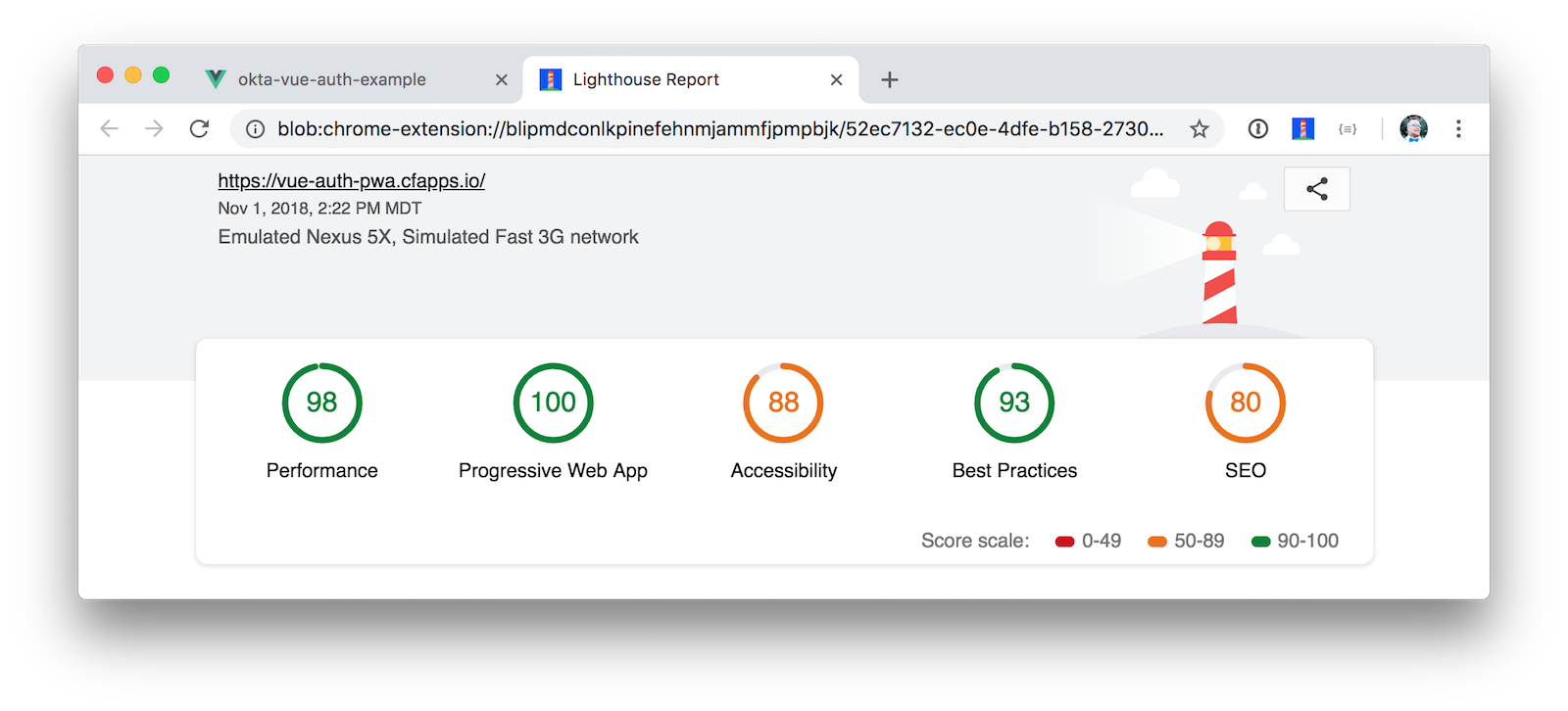
Task: Close the okta-vue-auth-example tab
Action: (x=501, y=79)
